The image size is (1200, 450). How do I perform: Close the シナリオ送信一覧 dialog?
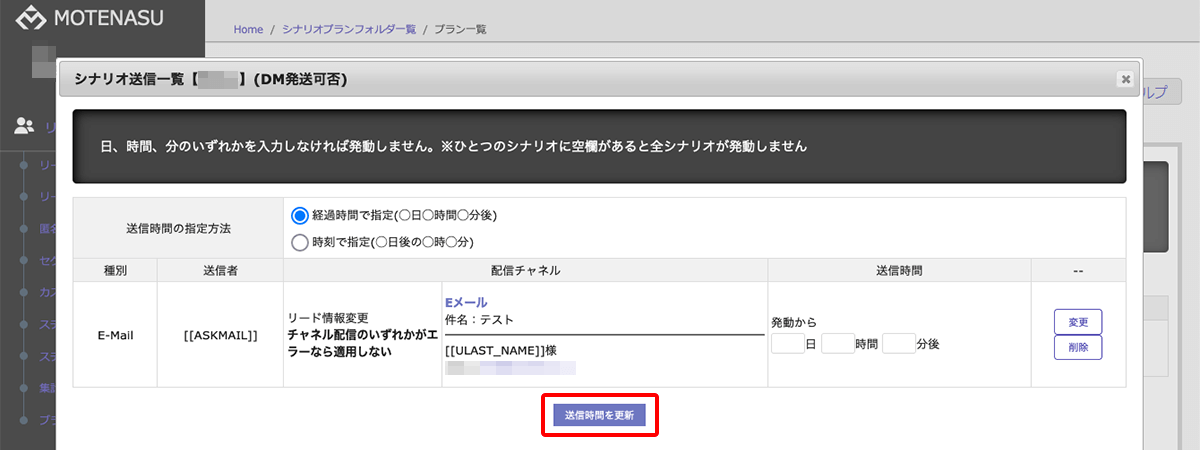tap(1125, 78)
